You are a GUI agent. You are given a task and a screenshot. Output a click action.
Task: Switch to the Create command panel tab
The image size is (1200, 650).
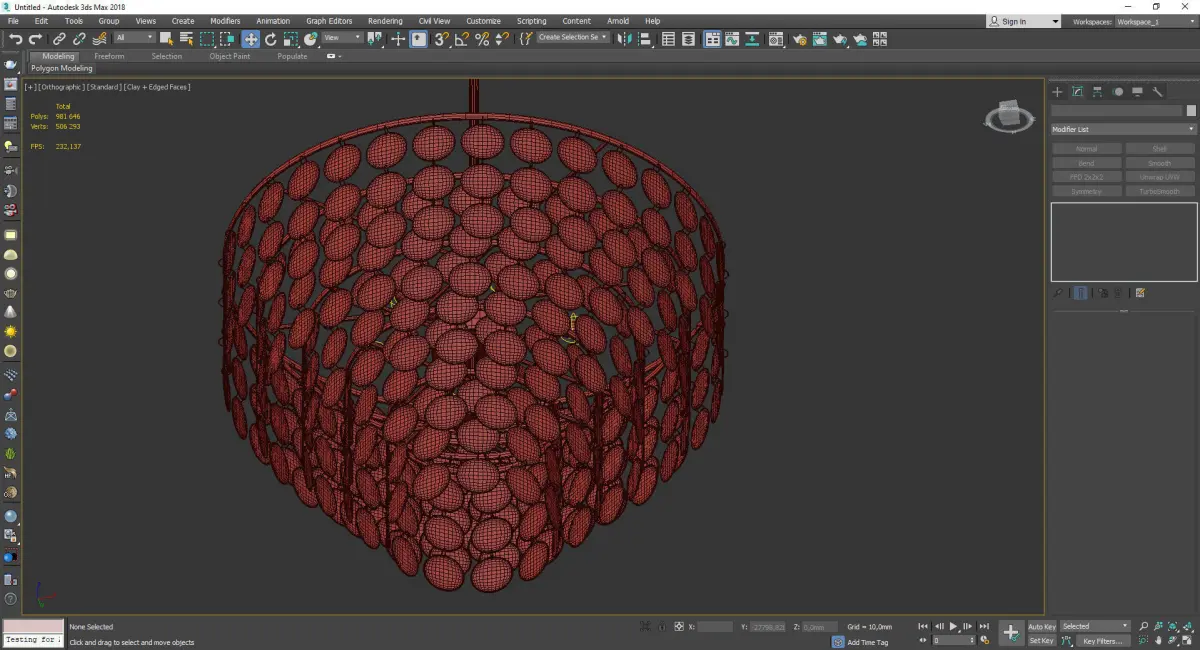1057,92
